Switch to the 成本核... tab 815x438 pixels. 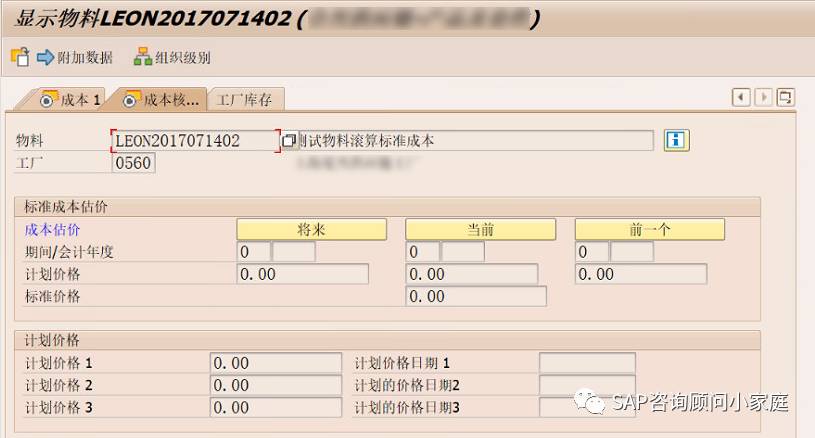tap(161, 99)
